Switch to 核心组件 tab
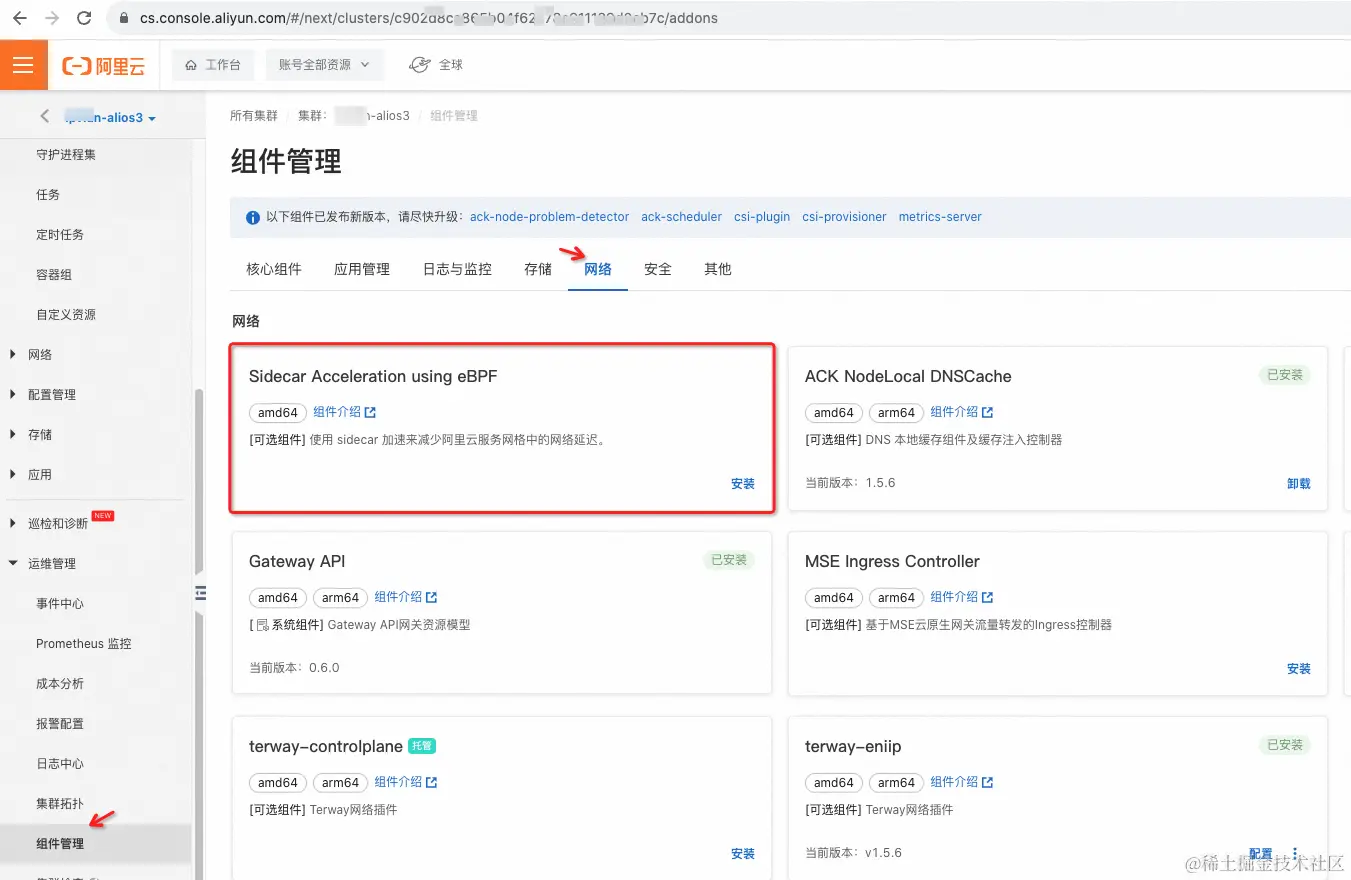1351x880 pixels. tap(274, 269)
